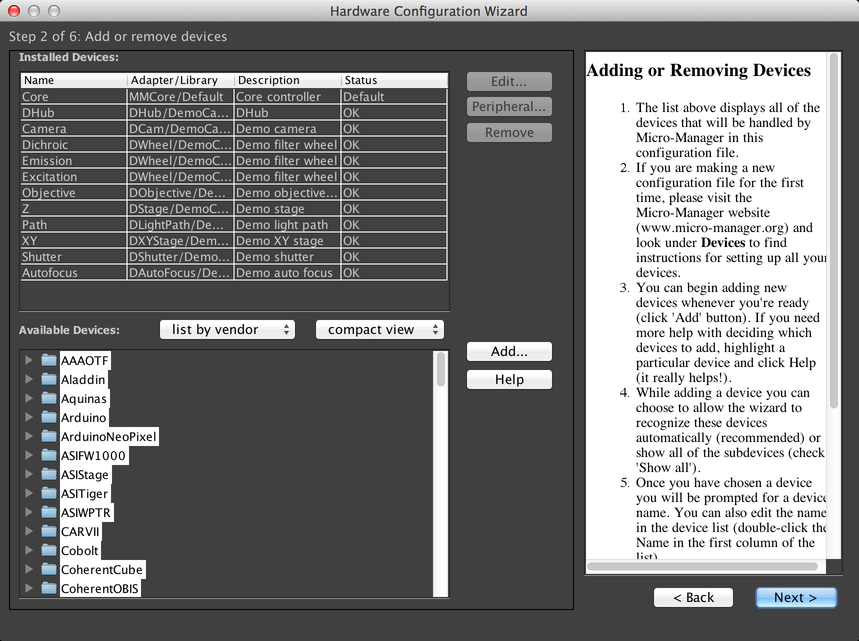Click 'Demo auto focus' description cell

tap(288, 272)
